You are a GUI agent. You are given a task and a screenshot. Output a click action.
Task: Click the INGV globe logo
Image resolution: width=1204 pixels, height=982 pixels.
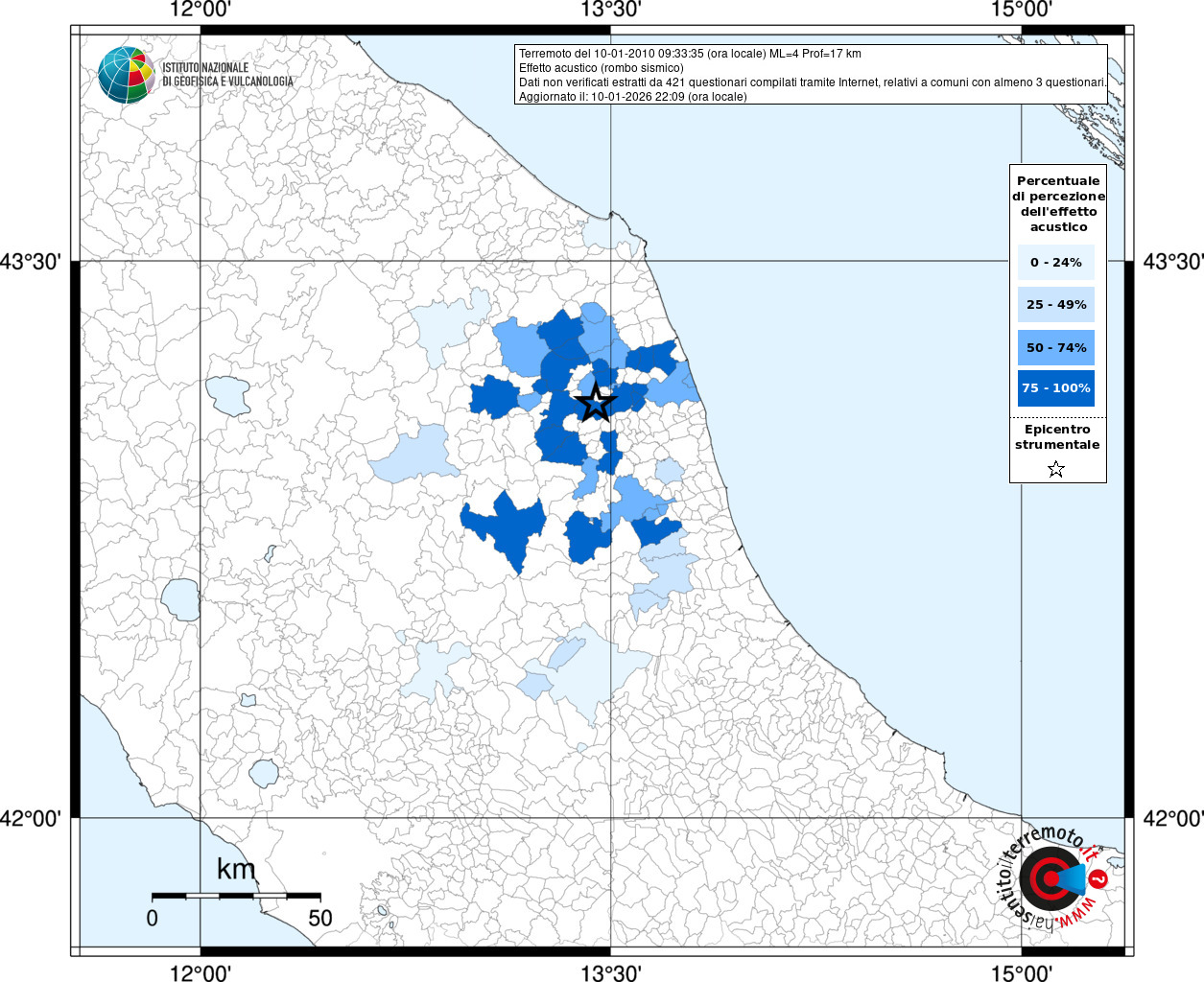126,75
